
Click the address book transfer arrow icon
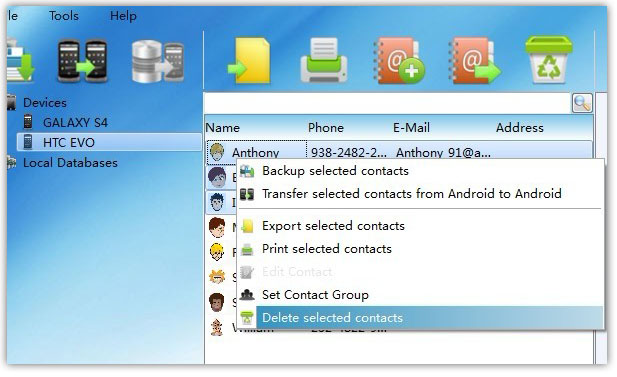pyautogui.click(x=474, y=60)
